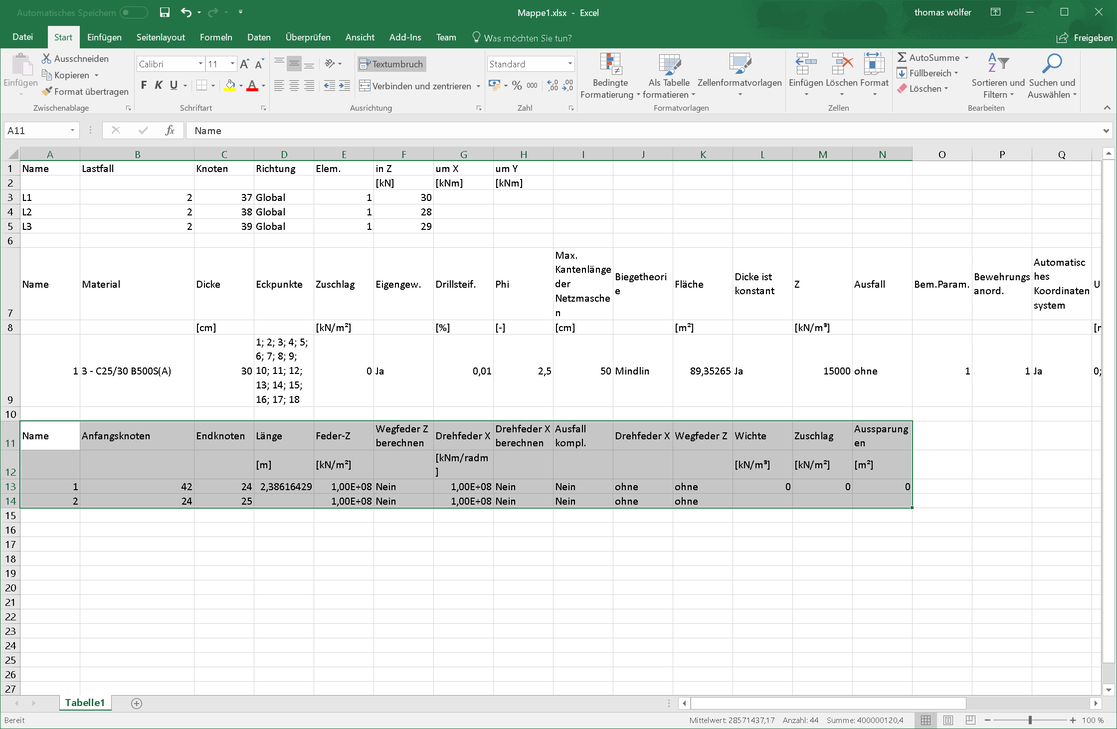Image resolution: width=1117 pixels, height=729 pixels.
Task: Click the Freigeben share button
Action: [1085, 37]
